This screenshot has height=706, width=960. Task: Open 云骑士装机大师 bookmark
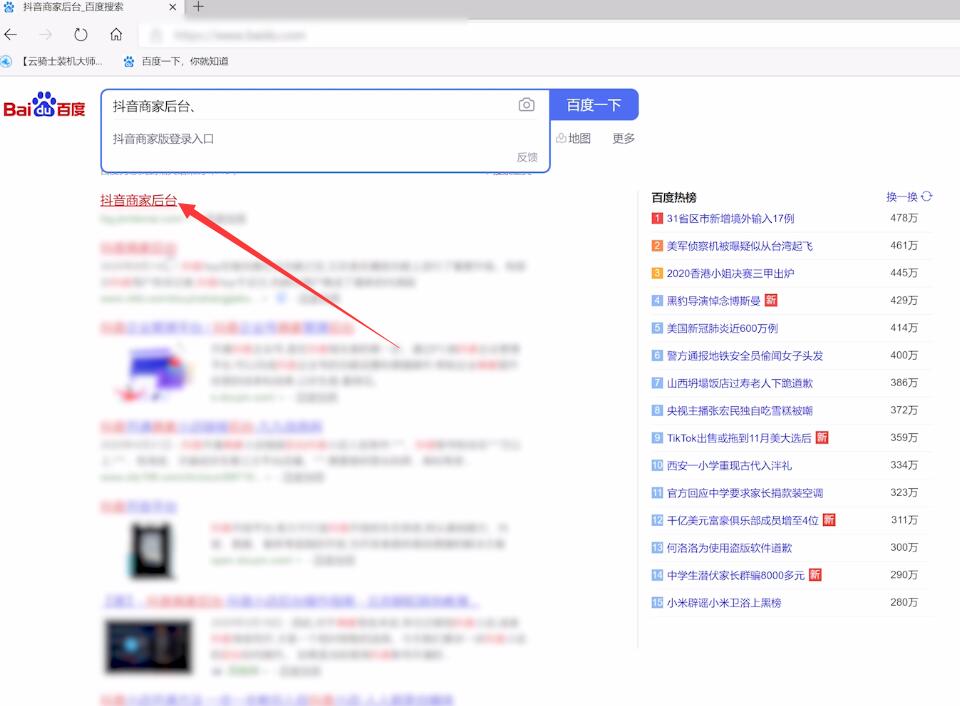(x=51, y=61)
